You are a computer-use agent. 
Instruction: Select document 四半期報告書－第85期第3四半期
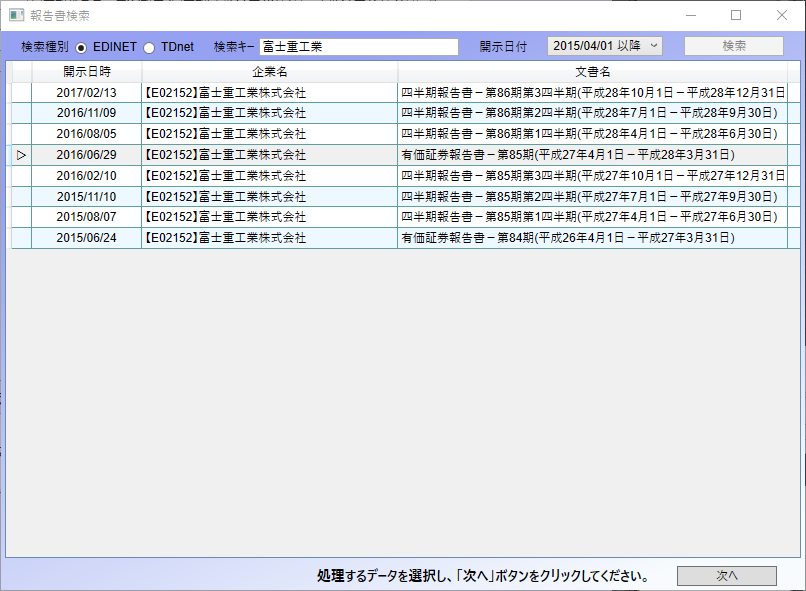coord(592,176)
